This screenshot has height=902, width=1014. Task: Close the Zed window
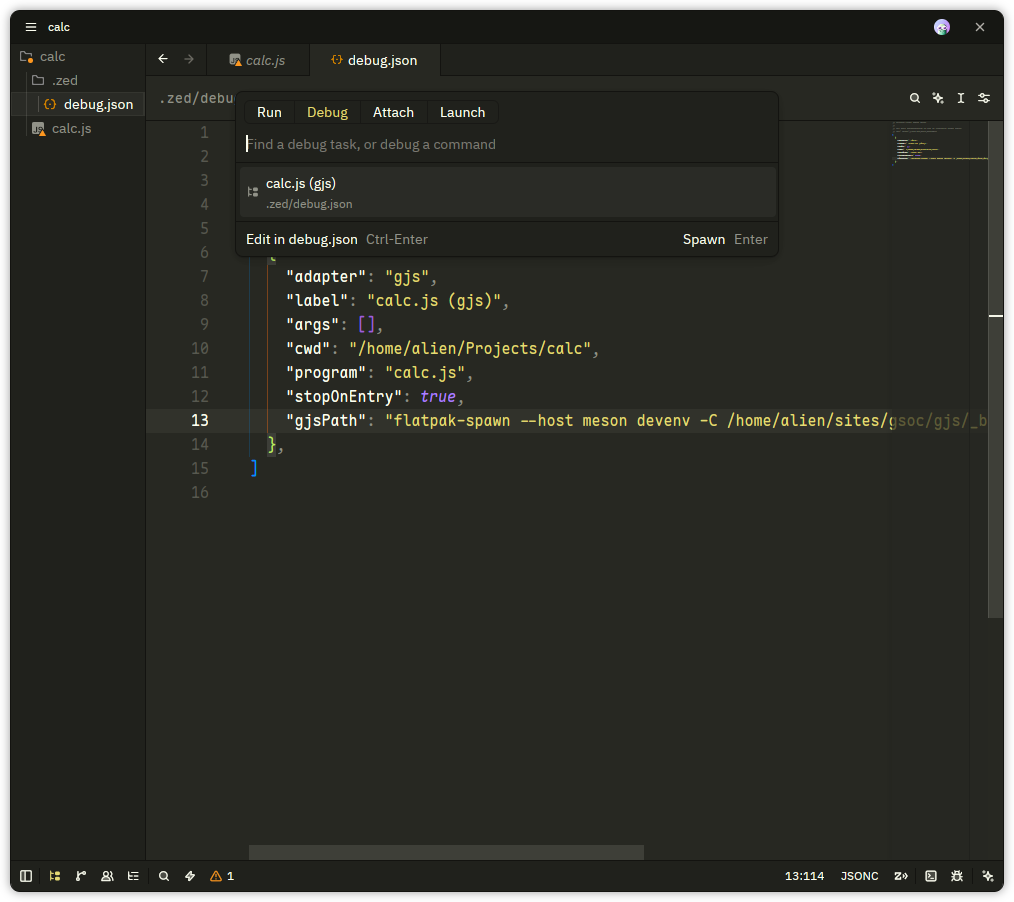coord(980,27)
